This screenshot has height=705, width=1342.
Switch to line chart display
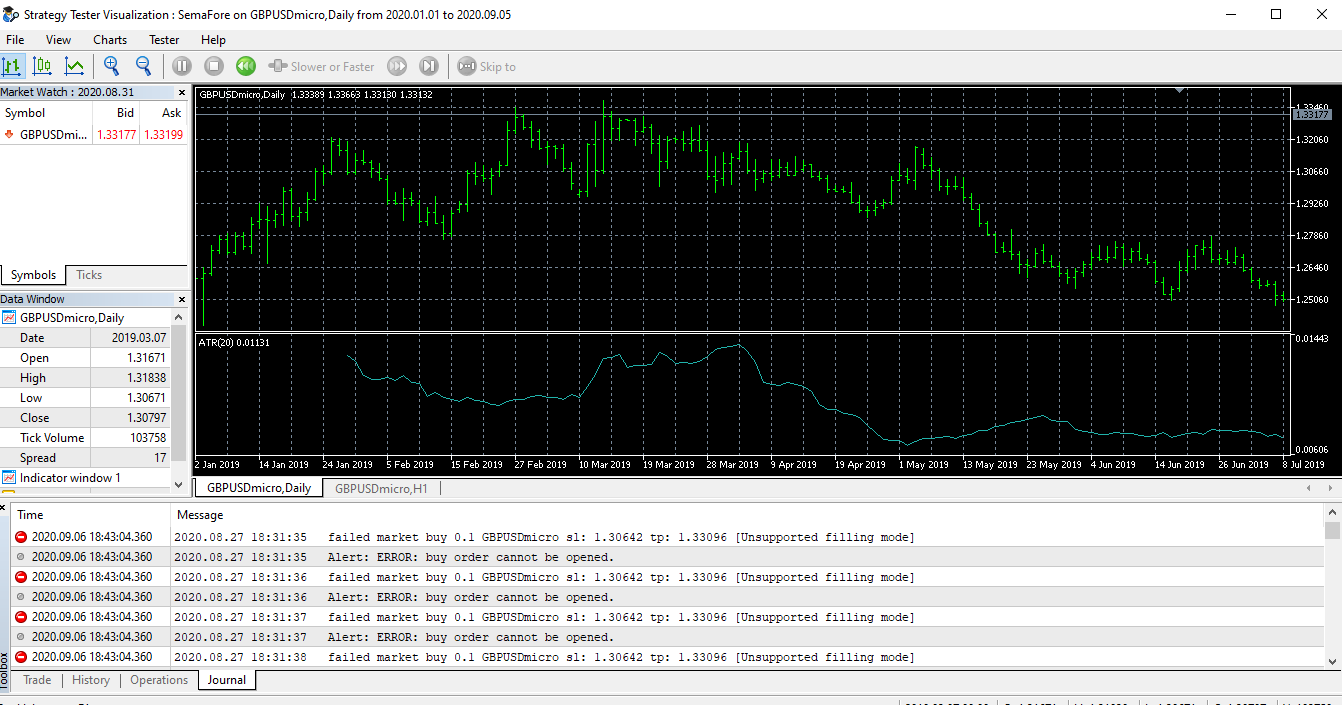pyautogui.click(x=72, y=66)
